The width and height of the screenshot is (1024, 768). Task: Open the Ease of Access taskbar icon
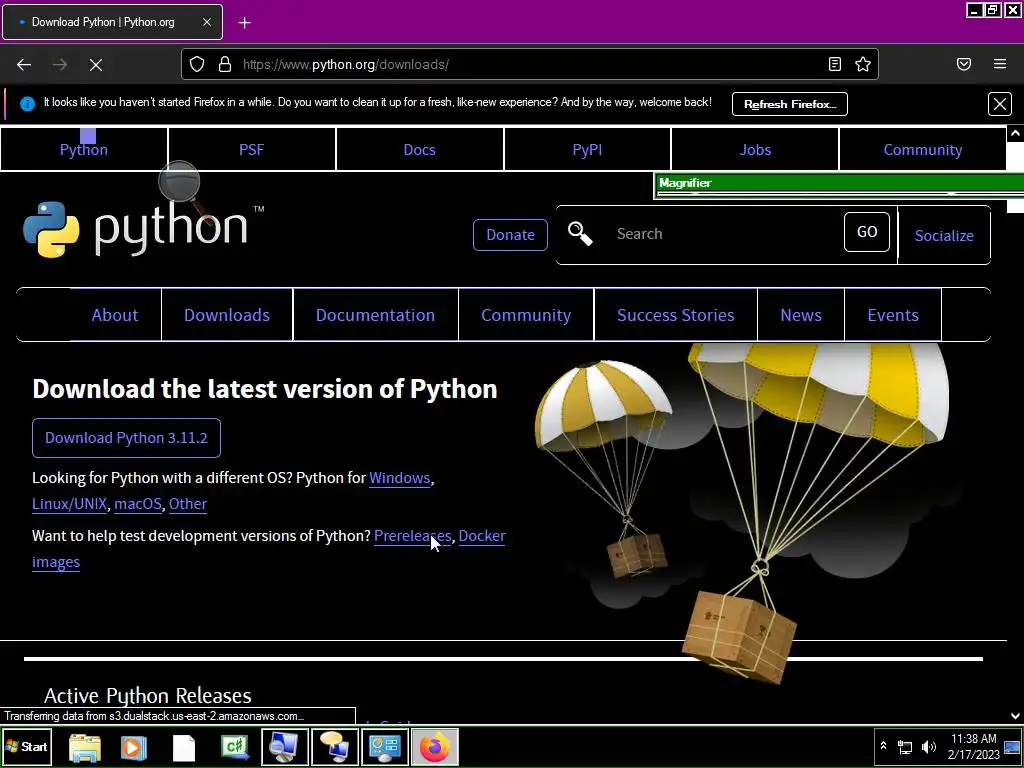pos(385,747)
